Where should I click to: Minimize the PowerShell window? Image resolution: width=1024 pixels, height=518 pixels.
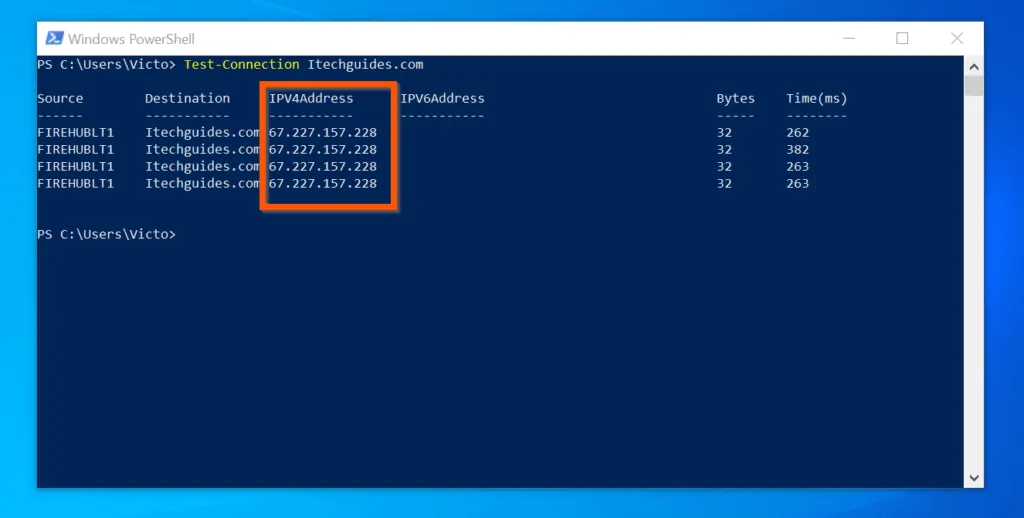[x=849, y=39]
